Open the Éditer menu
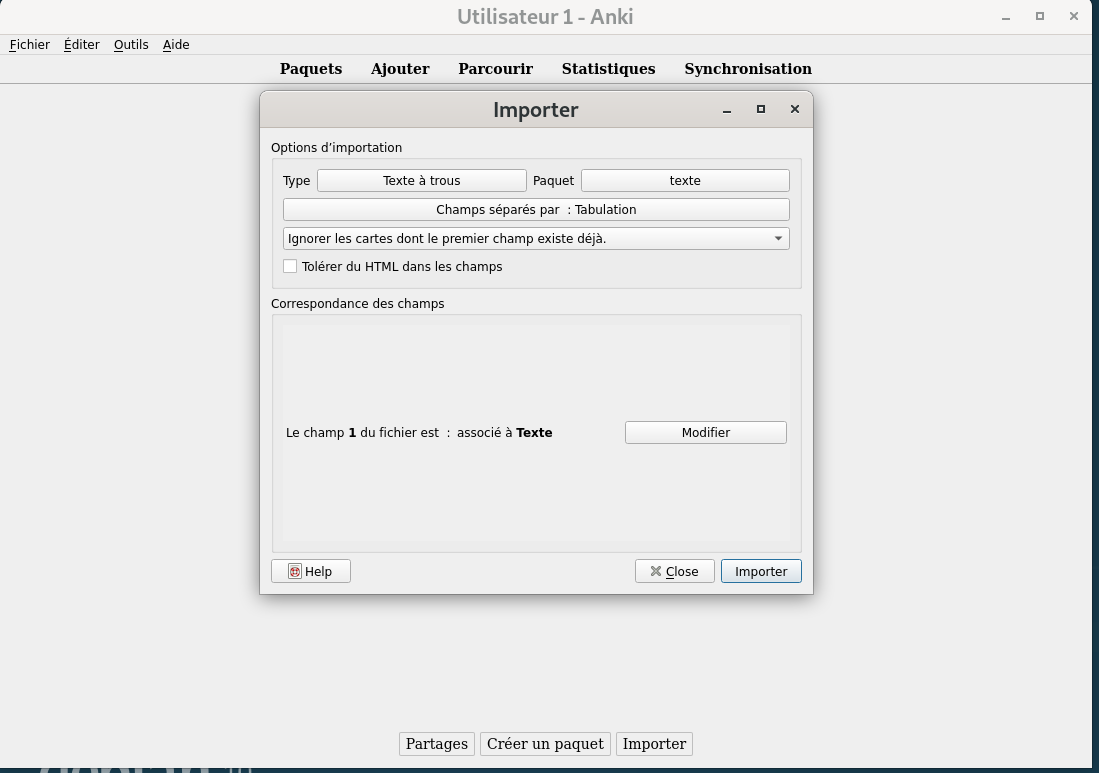 point(82,45)
